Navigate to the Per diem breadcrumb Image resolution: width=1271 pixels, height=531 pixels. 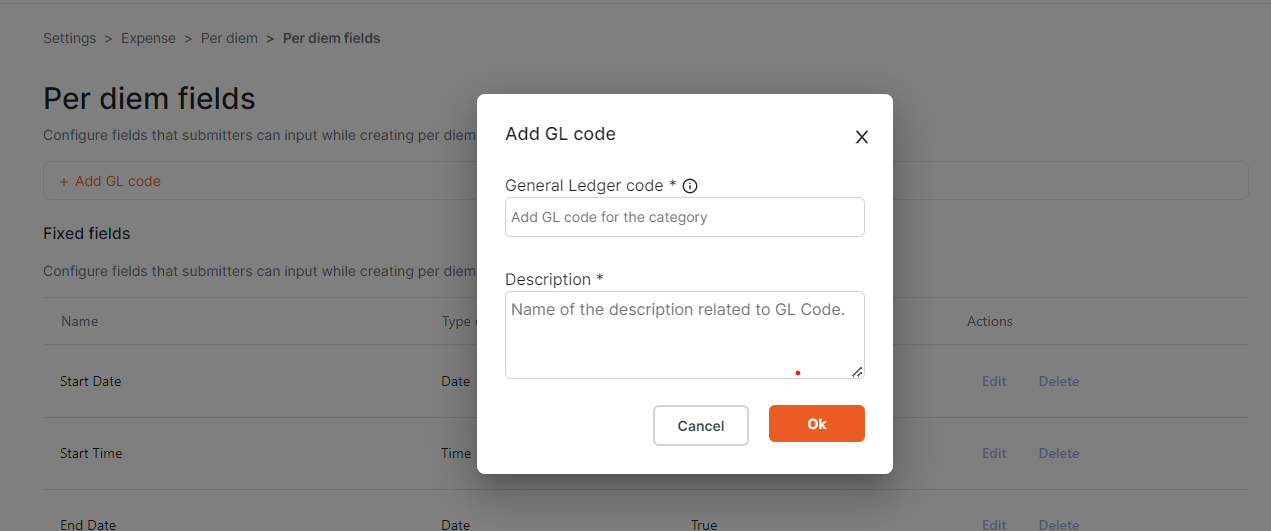(229, 38)
